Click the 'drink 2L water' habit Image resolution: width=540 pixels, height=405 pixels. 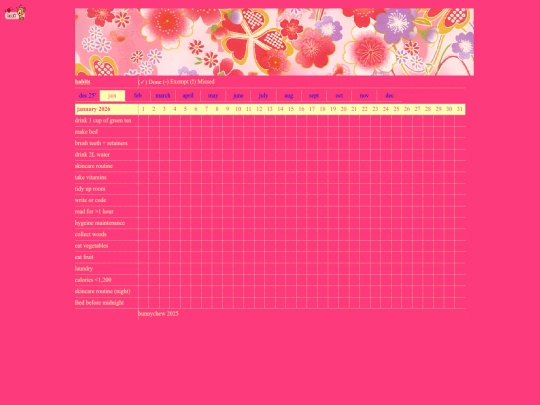coord(92,155)
